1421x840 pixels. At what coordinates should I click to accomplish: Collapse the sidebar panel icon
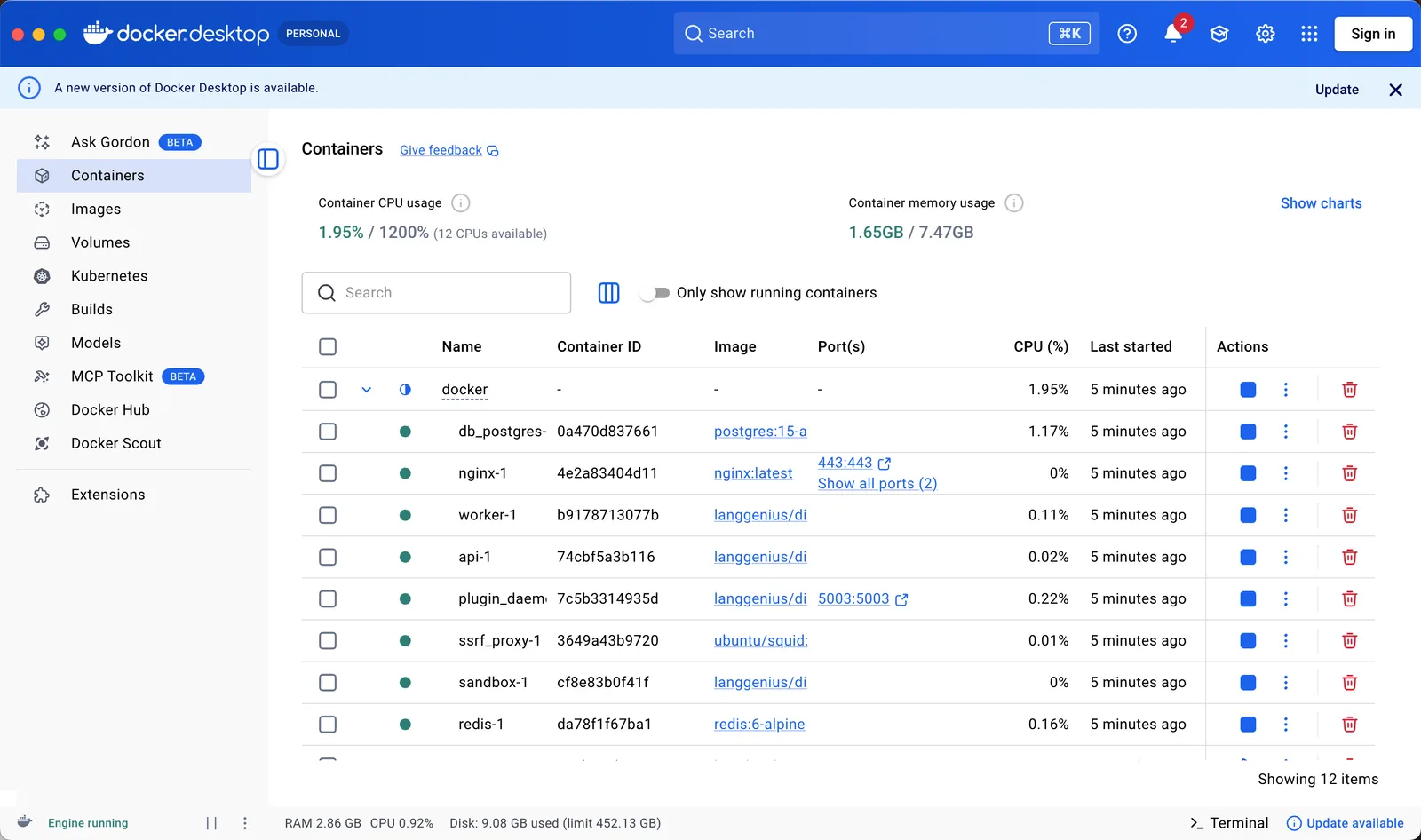click(x=268, y=159)
